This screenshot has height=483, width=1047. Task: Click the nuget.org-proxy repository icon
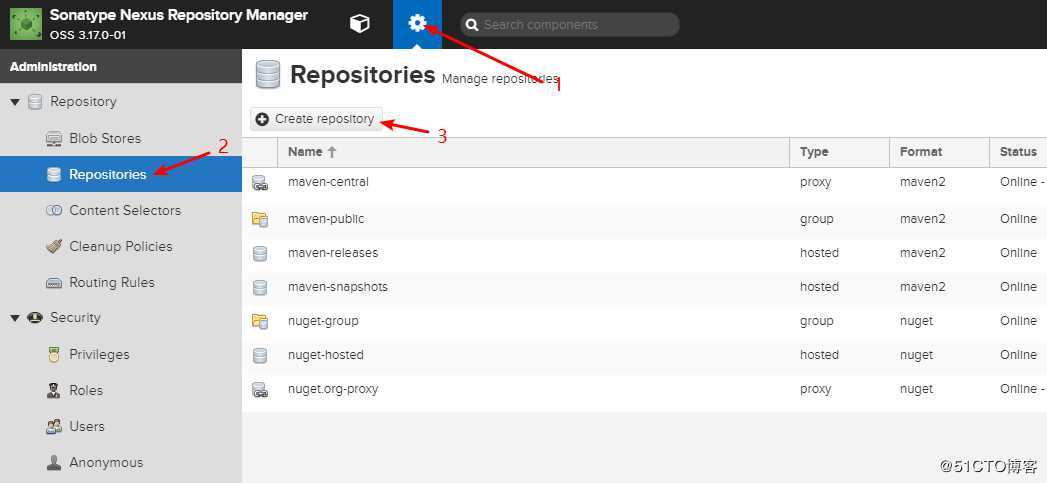coord(260,389)
